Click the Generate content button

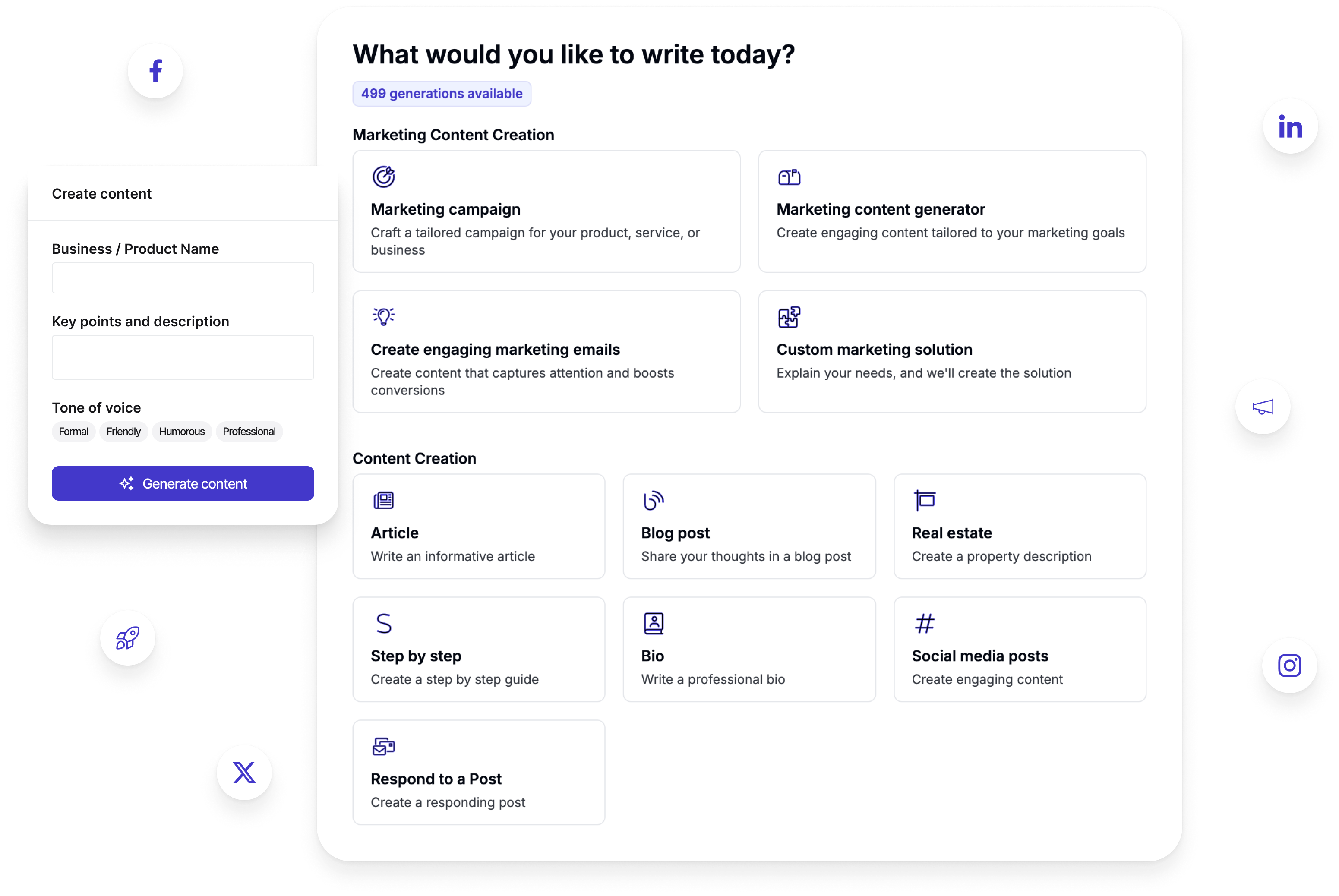(x=183, y=483)
